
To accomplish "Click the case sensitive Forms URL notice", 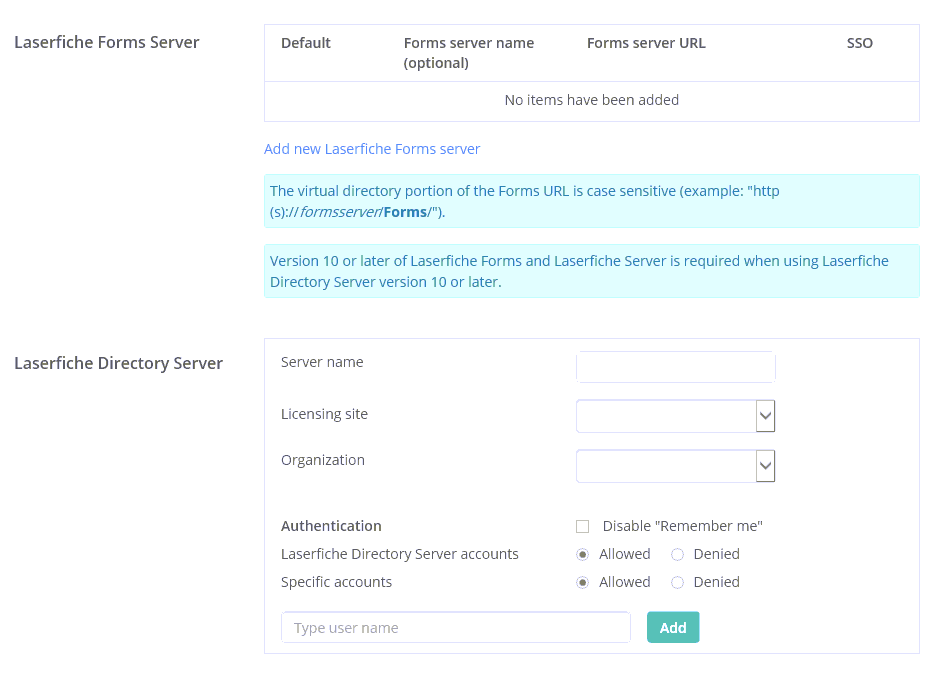I will [591, 201].
